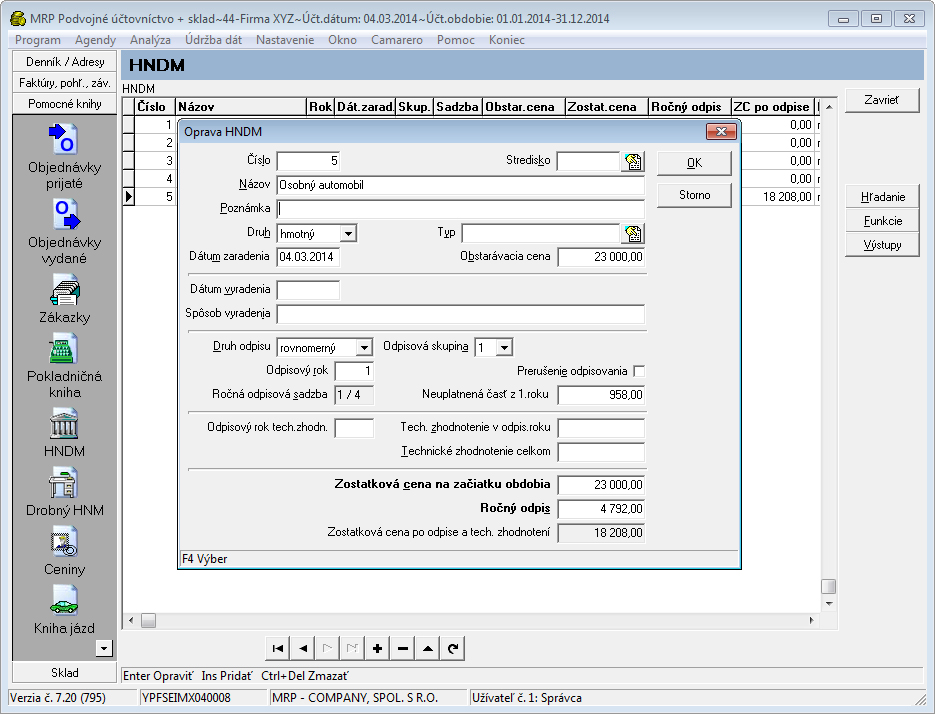
Task: Click the Tech. zhodnotenie v odpis.roku field
Action: [x=601, y=428]
